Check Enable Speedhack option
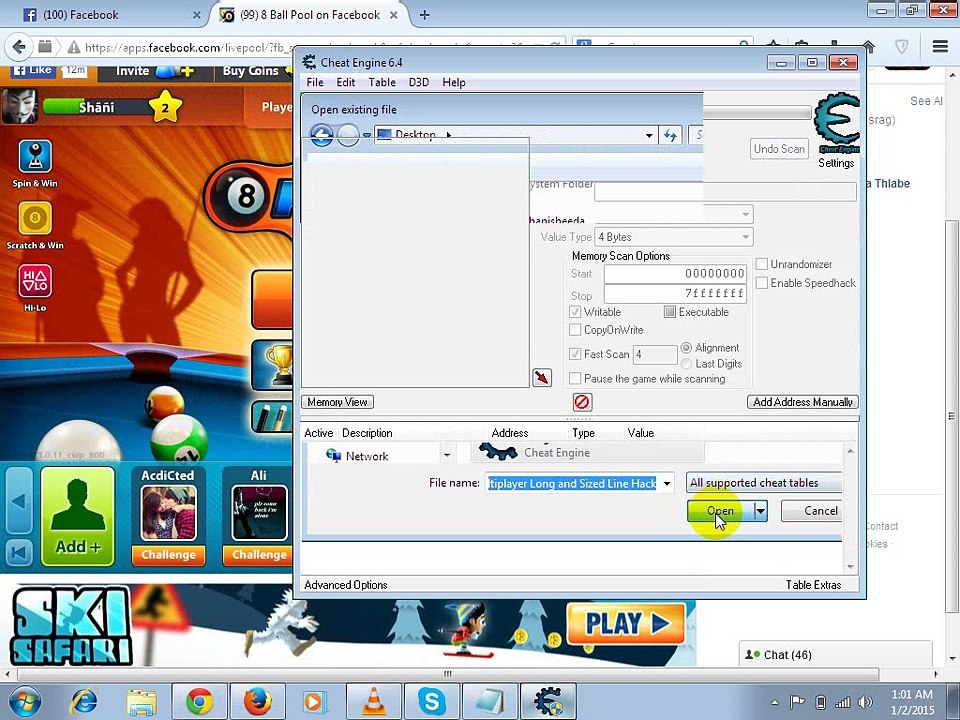 pyautogui.click(x=762, y=283)
